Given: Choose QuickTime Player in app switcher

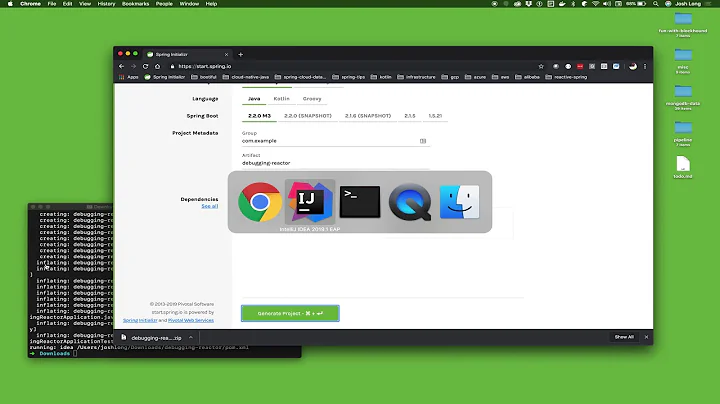Looking at the screenshot, I should pyautogui.click(x=409, y=202).
